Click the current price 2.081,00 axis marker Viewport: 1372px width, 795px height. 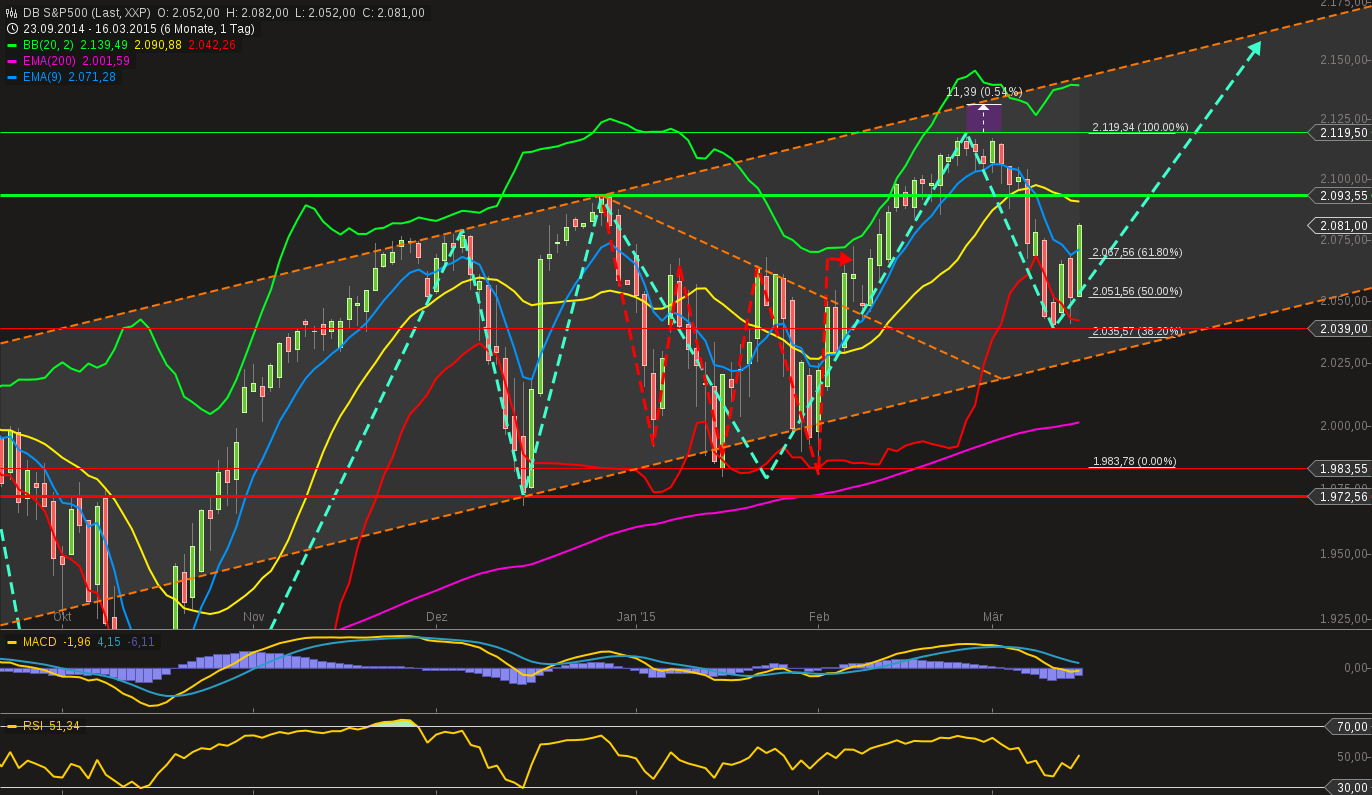pyautogui.click(x=1342, y=226)
